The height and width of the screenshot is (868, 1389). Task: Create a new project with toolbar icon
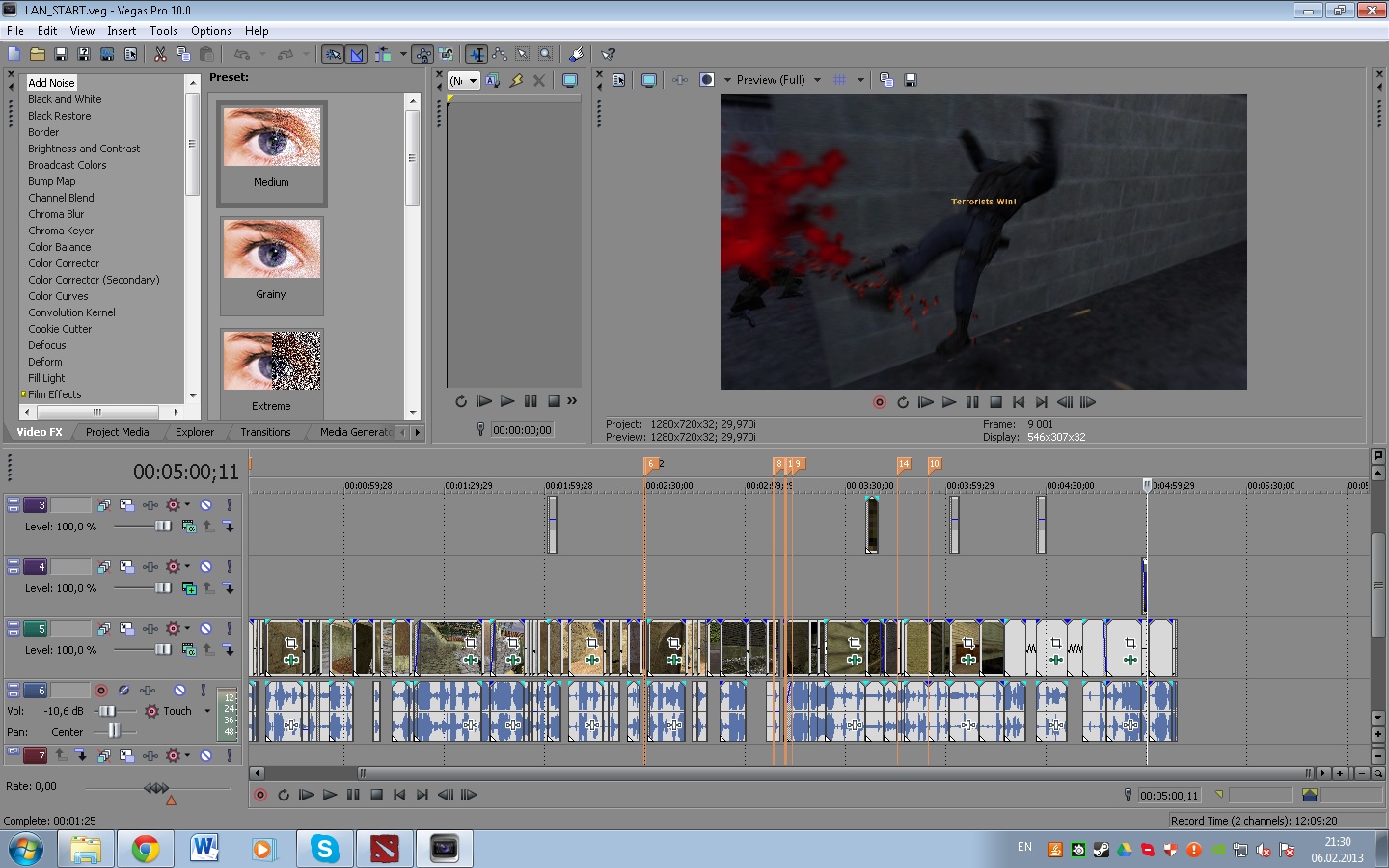[14, 54]
